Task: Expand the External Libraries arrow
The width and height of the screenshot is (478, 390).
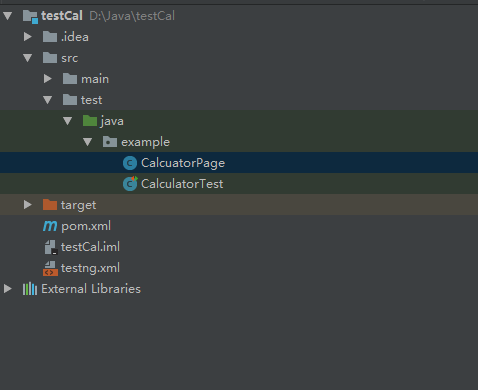Action: [8, 289]
